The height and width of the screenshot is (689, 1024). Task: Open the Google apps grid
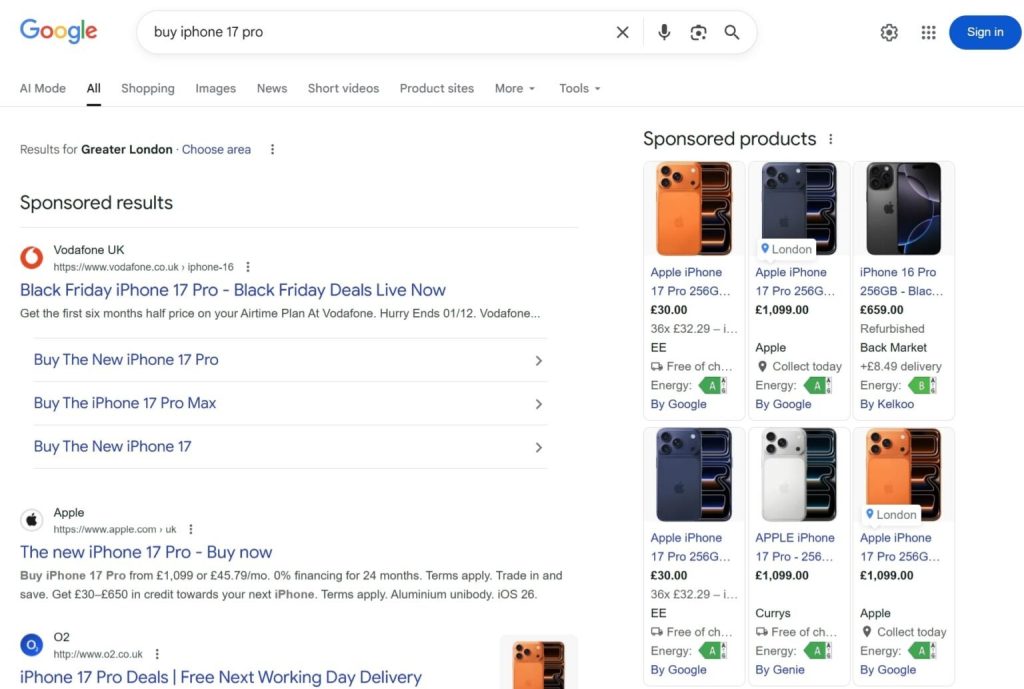pos(929,32)
